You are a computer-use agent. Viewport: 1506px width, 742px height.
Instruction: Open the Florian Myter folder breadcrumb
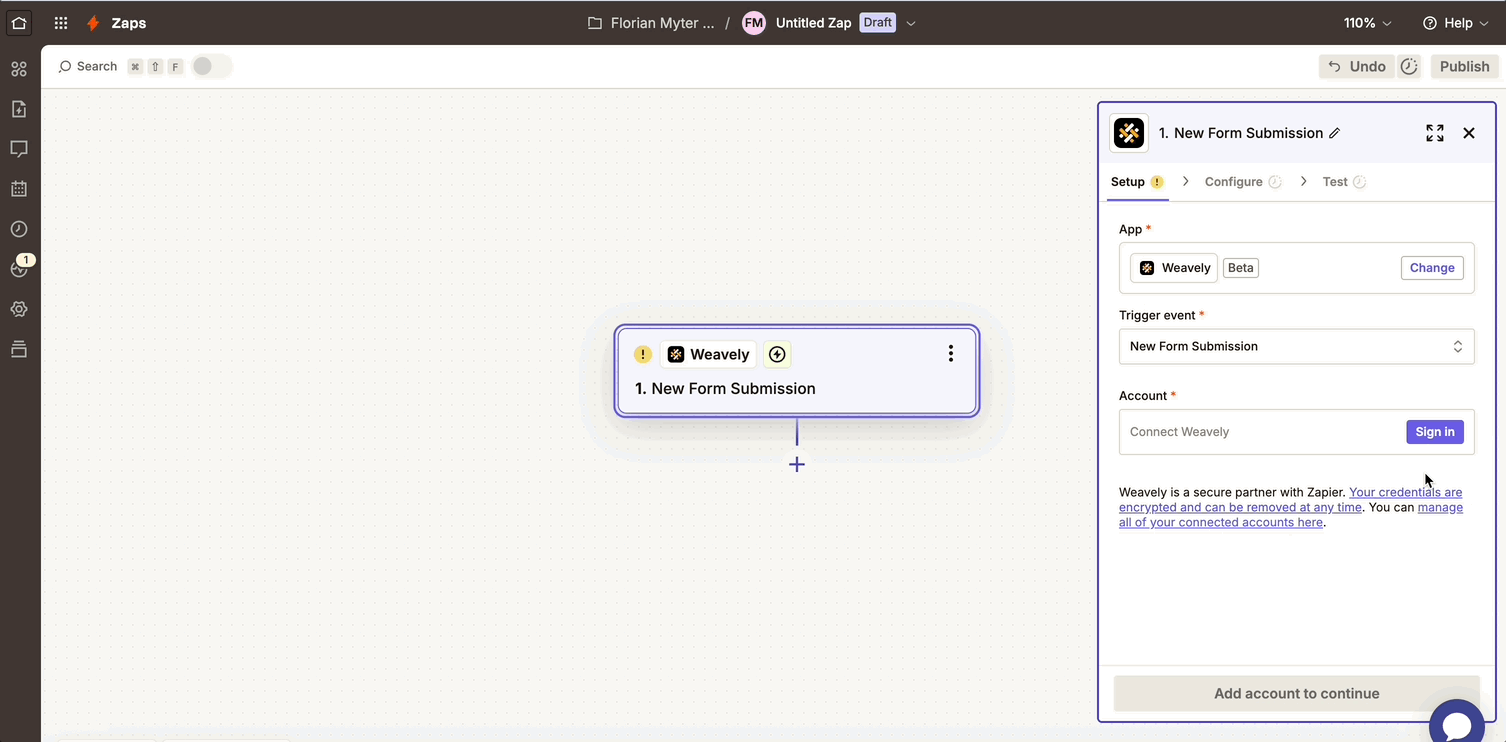tap(662, 23)
